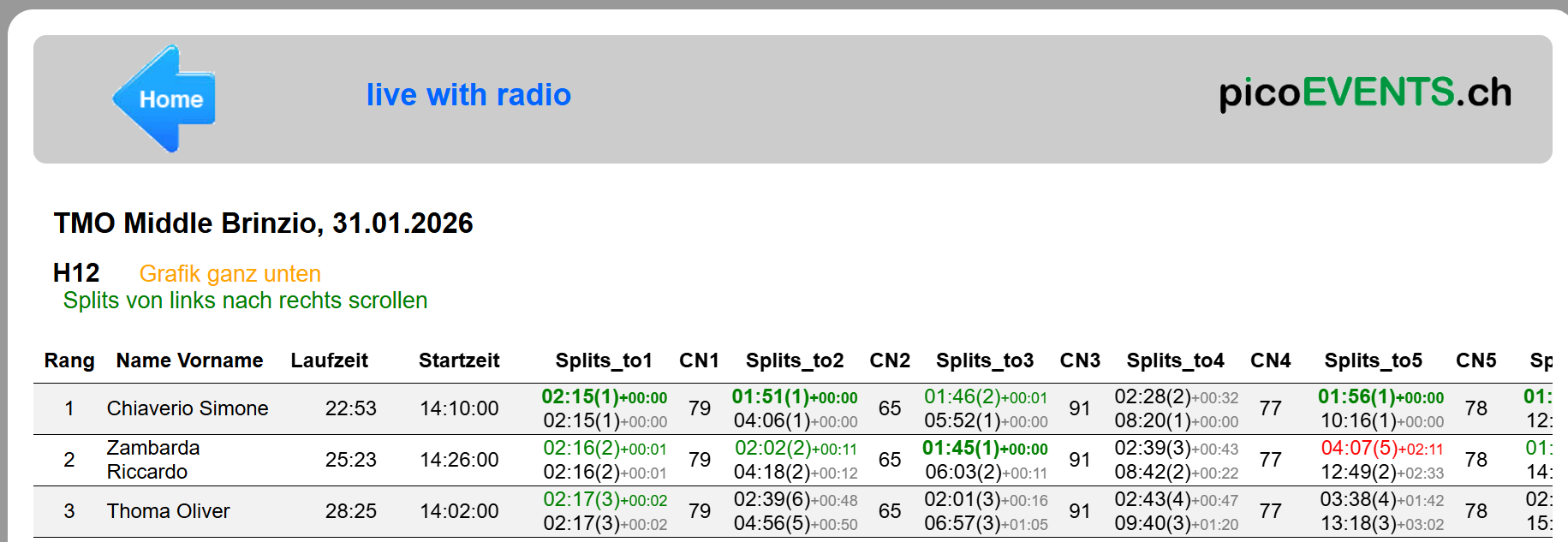Open the live with radio link
The image size is (1568, 542).
[468, 95]
